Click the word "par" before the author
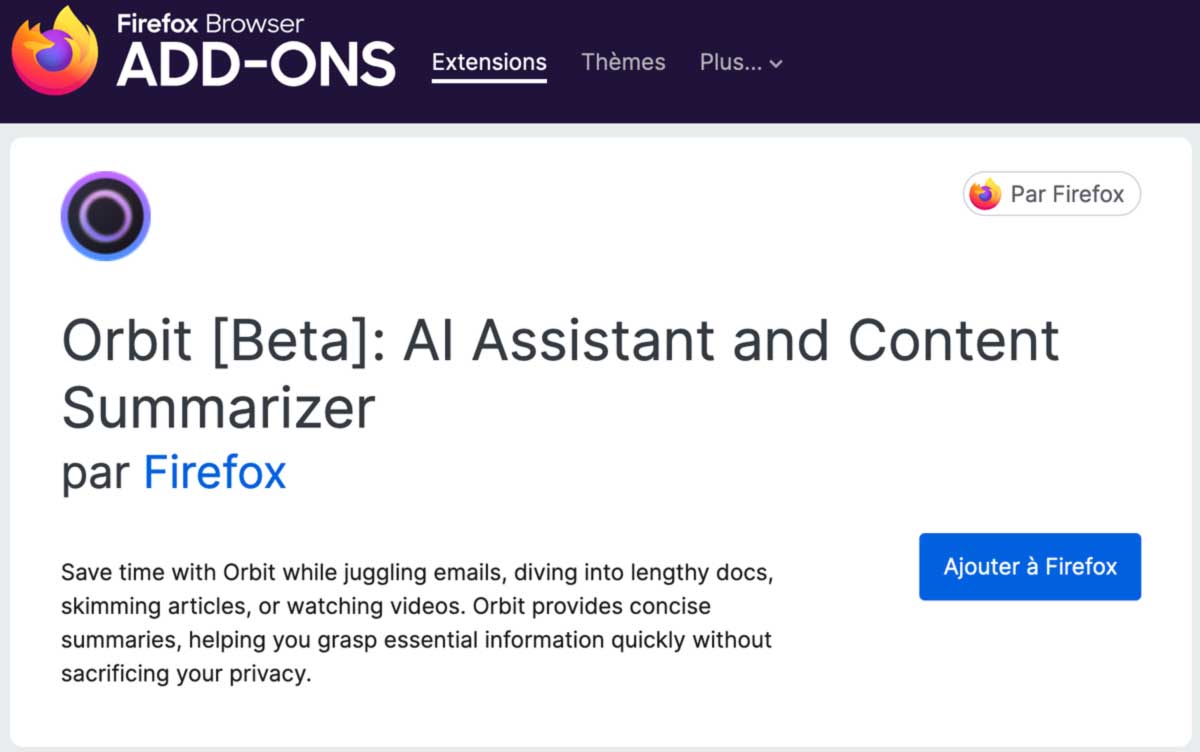Image resolution: width=1200 pixels, height=752 pixels. [95, 473]
